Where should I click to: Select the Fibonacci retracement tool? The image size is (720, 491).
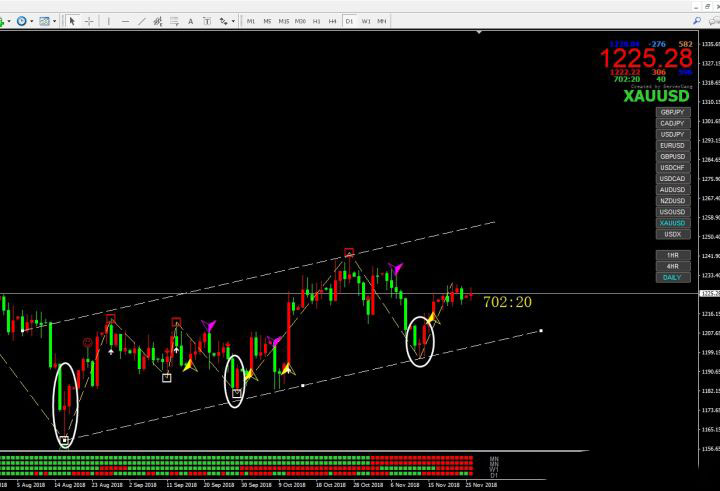tap(174, 21)
